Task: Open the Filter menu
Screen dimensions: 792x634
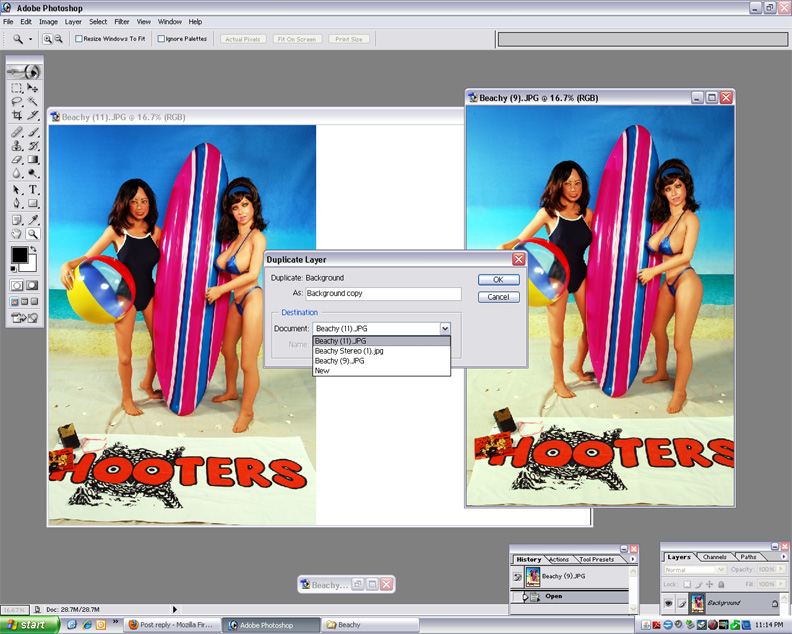Action: (x=122, y=21)
